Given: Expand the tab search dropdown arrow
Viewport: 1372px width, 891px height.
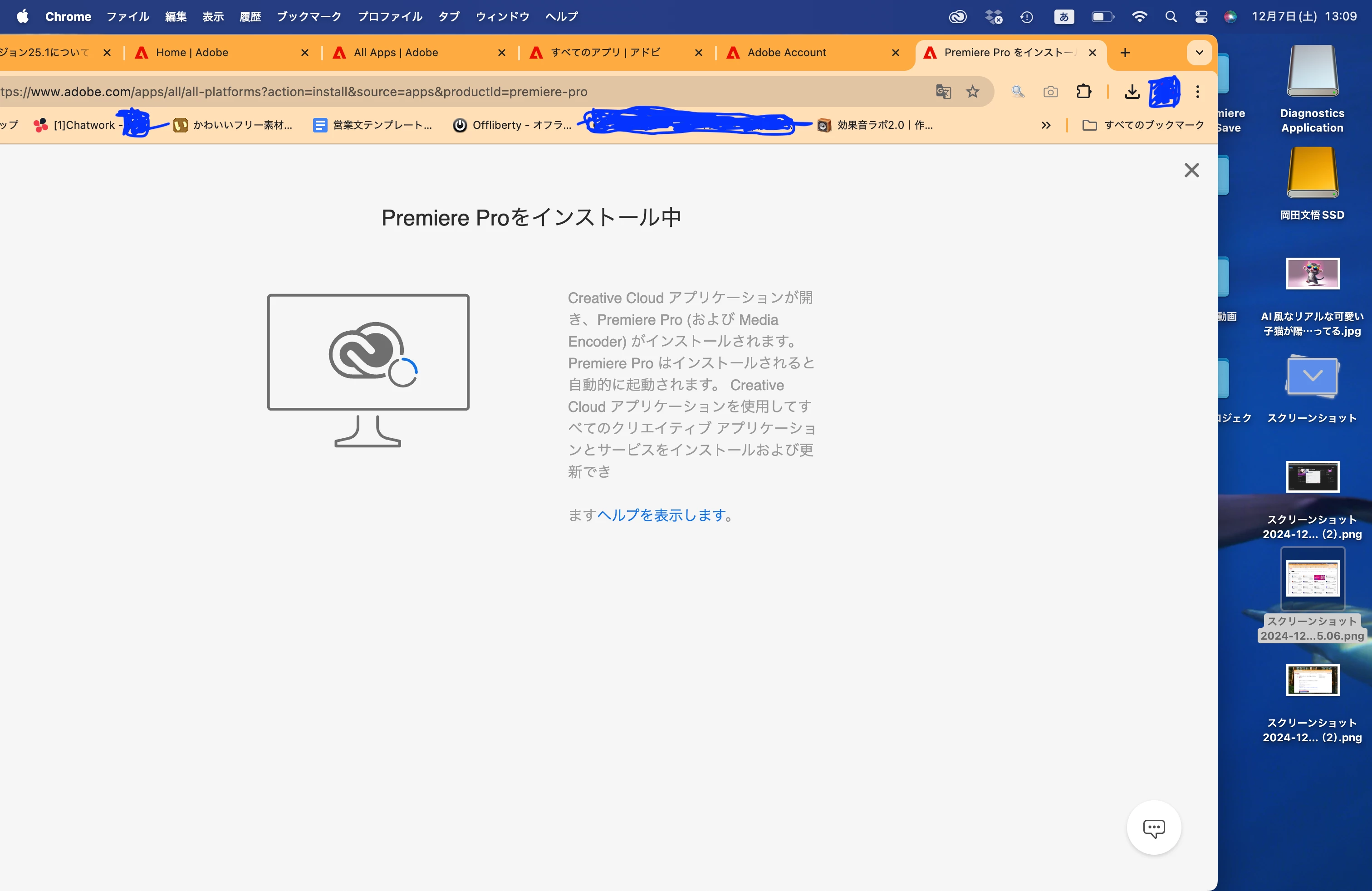Looking at the screenshot, I should coord(1199,53).
